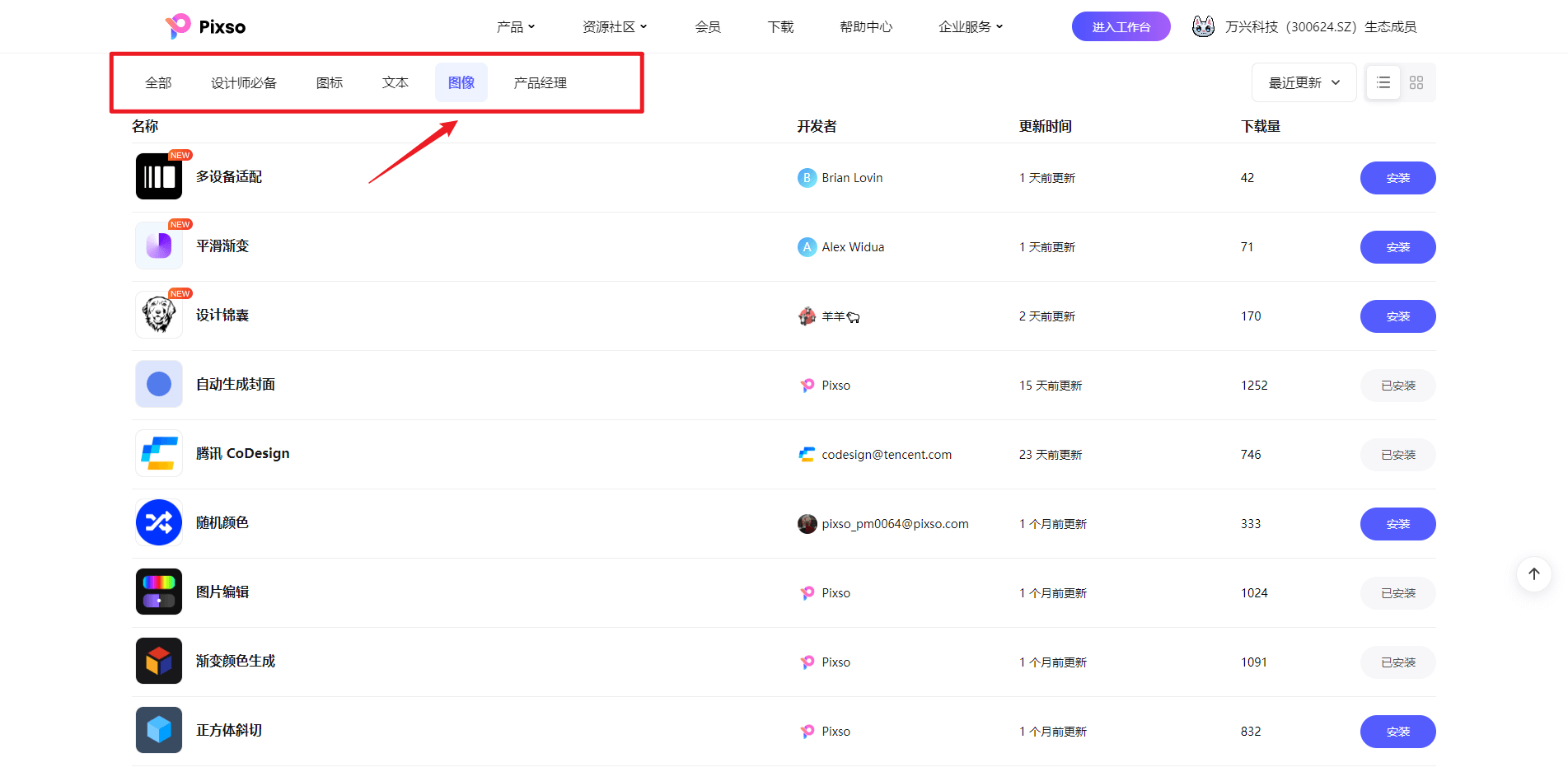Click the 随机颜色 shuffle icon
The image size is (1568, 772).
(x=158, y=522)
